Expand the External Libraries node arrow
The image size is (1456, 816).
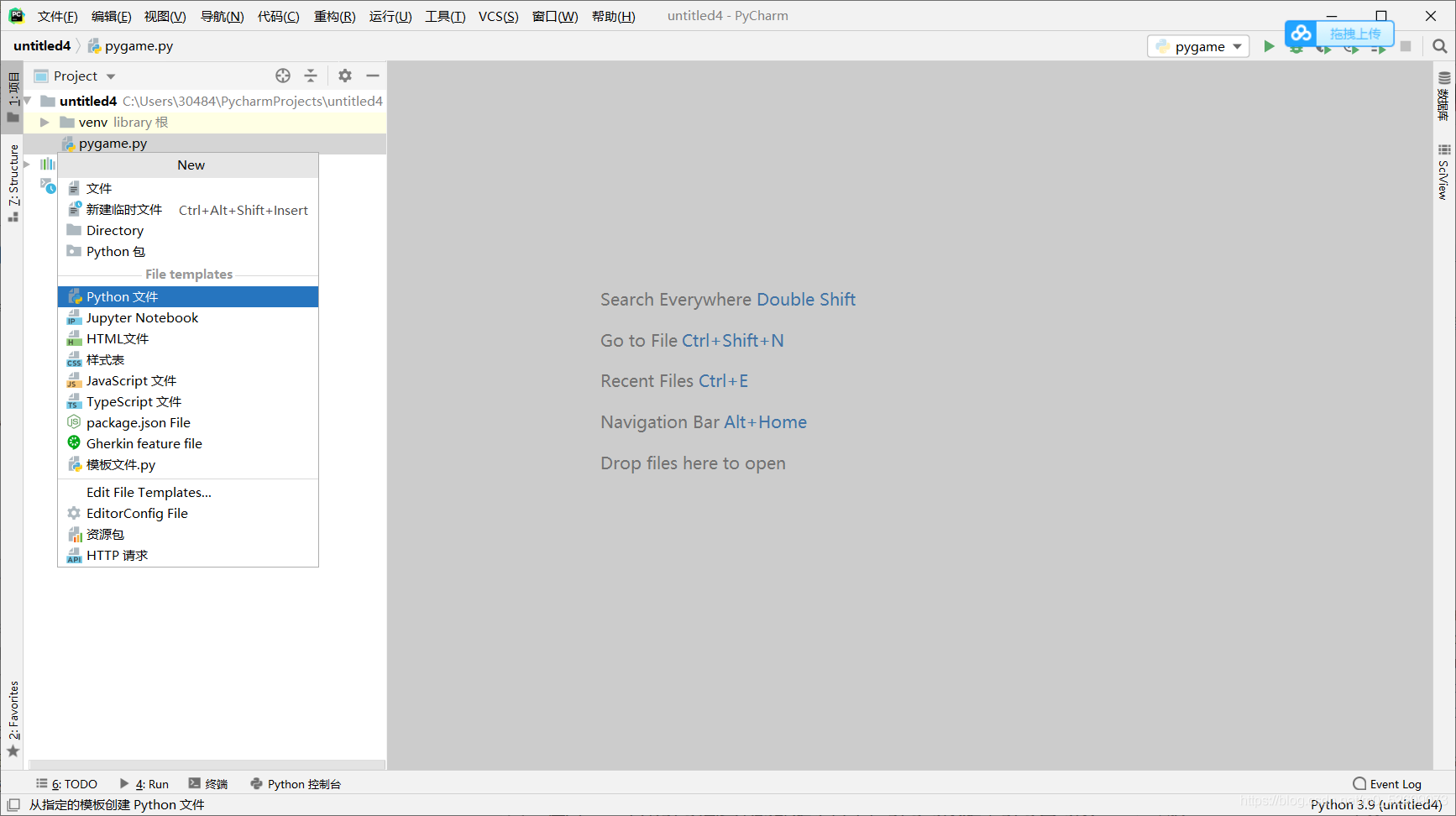click(x=28, y=164)
